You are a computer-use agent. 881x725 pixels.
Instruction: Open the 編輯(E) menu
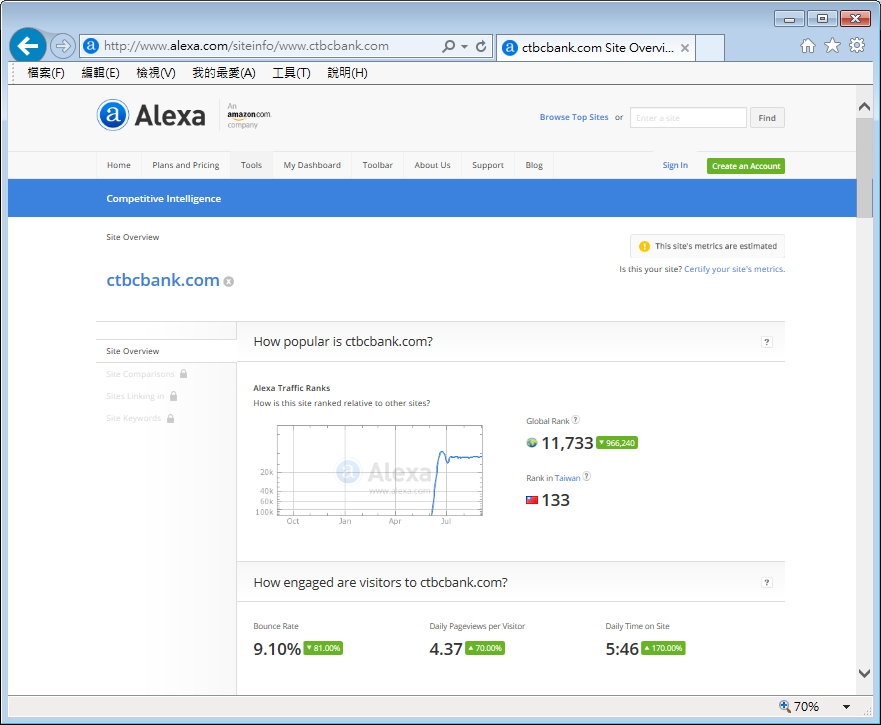(101, 73)
